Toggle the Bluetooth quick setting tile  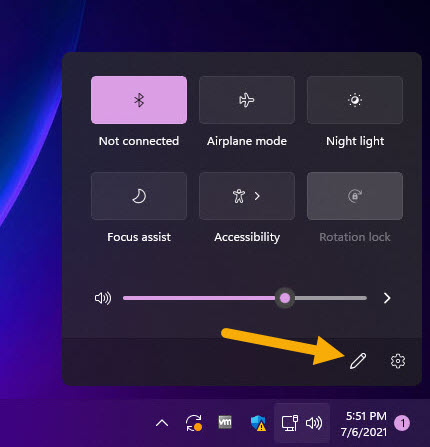139,100
